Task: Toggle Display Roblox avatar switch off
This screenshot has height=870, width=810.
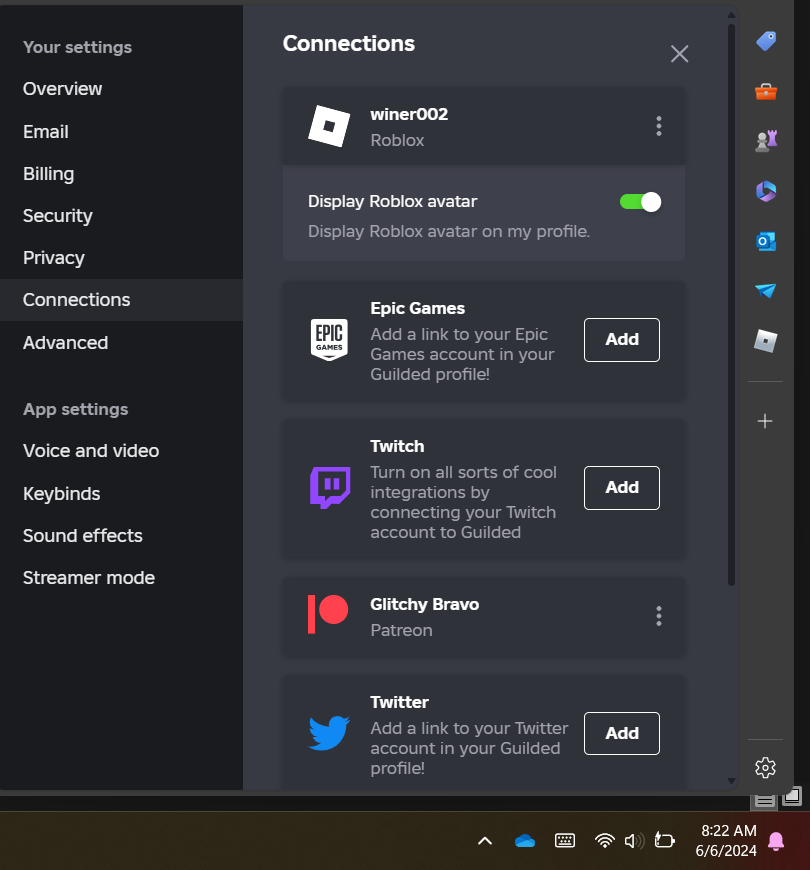Action: coord(640,202)
